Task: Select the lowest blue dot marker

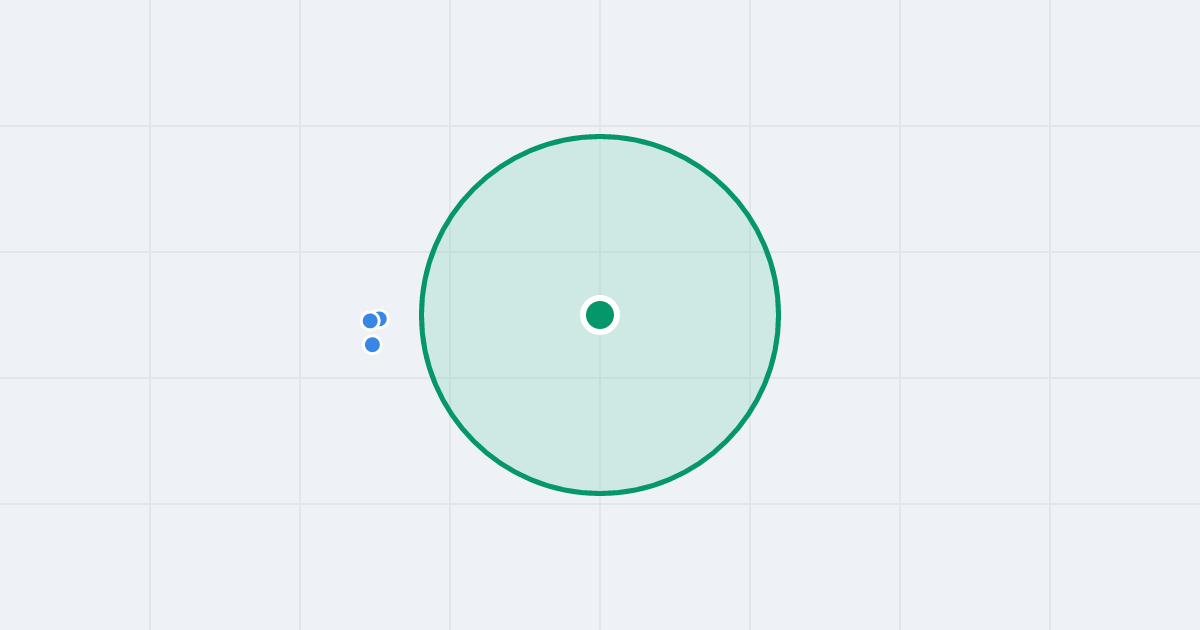Action: coord(372,345)
